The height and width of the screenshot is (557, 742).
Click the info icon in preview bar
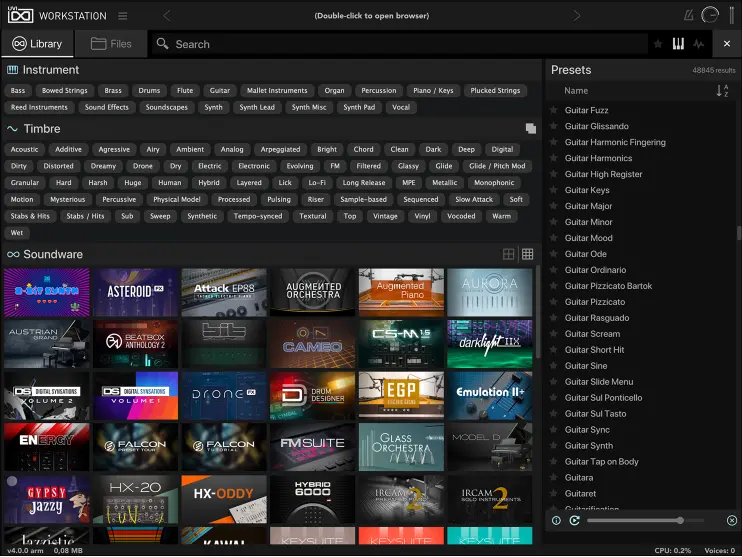[557, 520]
